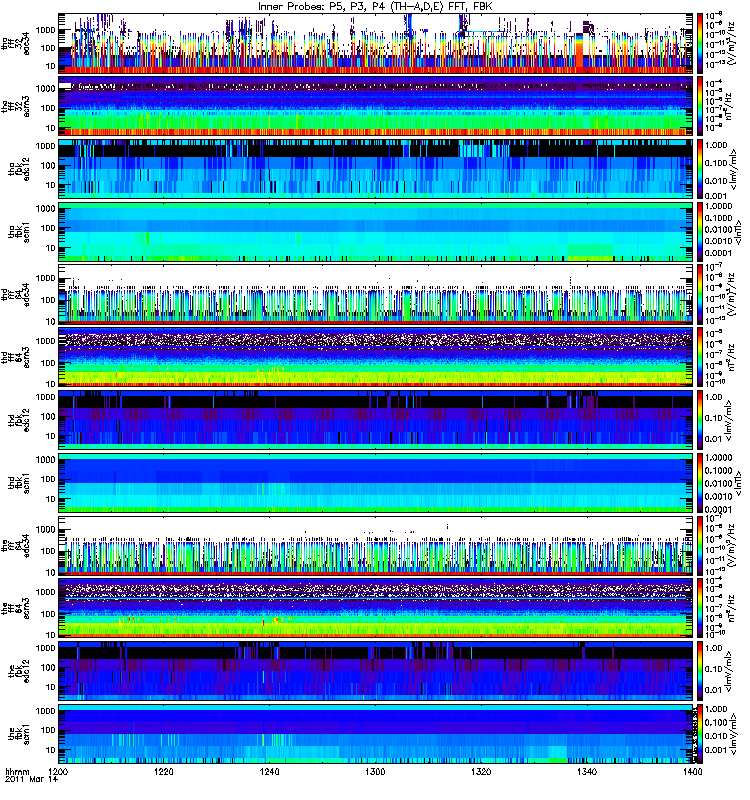
Task: Click '(V/m)²/Hz' unit label of top color bar
Action: pos(732,43)
